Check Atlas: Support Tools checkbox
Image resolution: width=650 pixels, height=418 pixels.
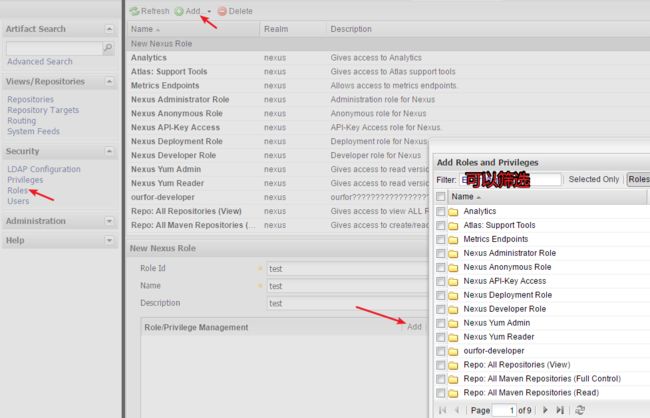tap(441, 226)
